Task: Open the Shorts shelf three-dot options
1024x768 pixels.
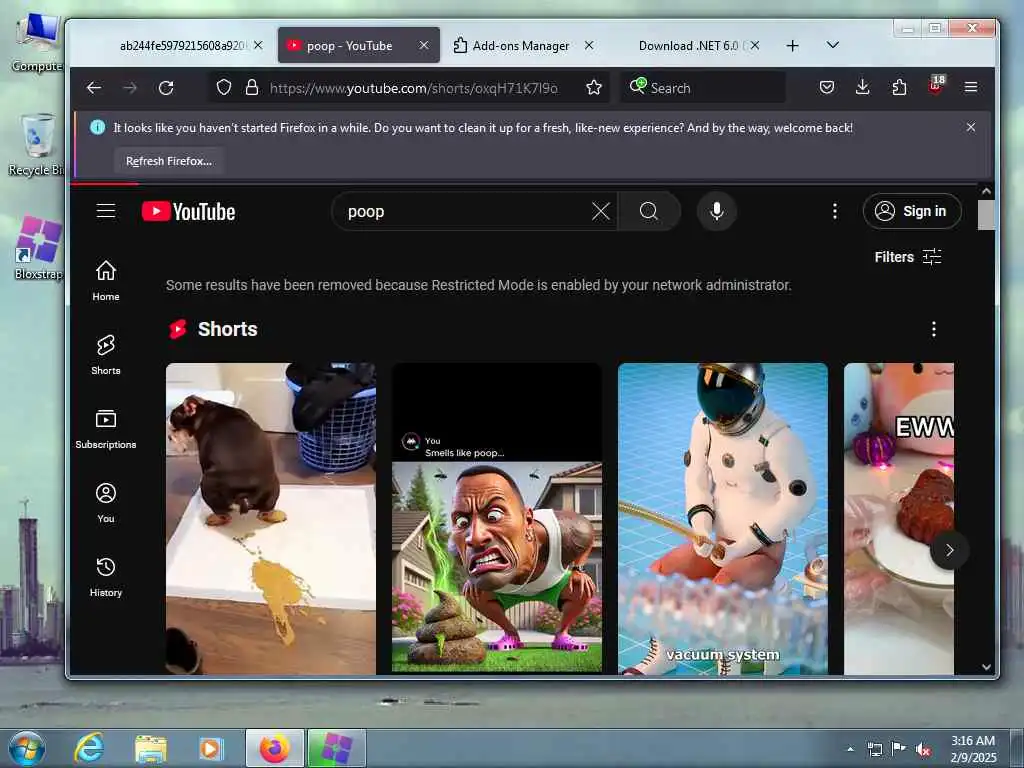Action: click(x=934, y=329)
